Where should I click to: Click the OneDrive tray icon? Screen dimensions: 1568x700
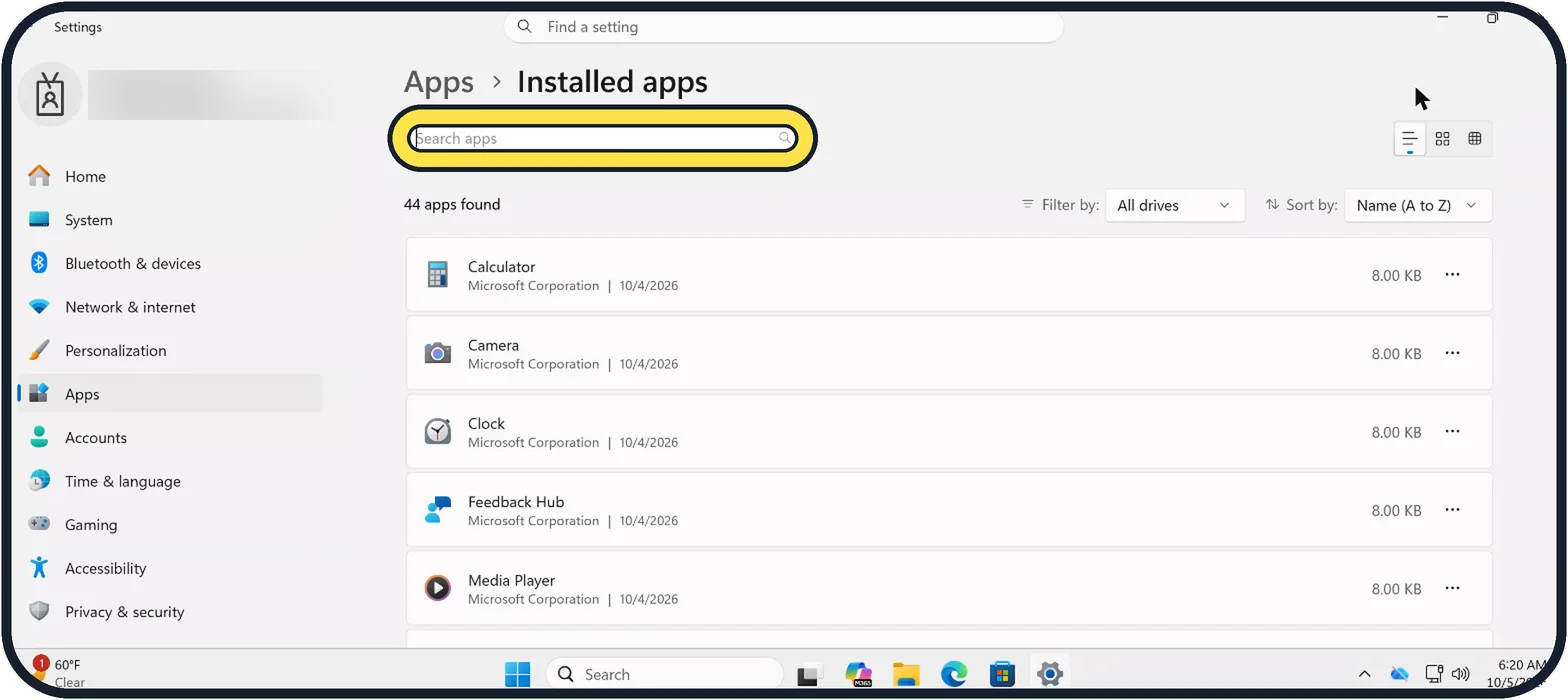point(1399,675)
